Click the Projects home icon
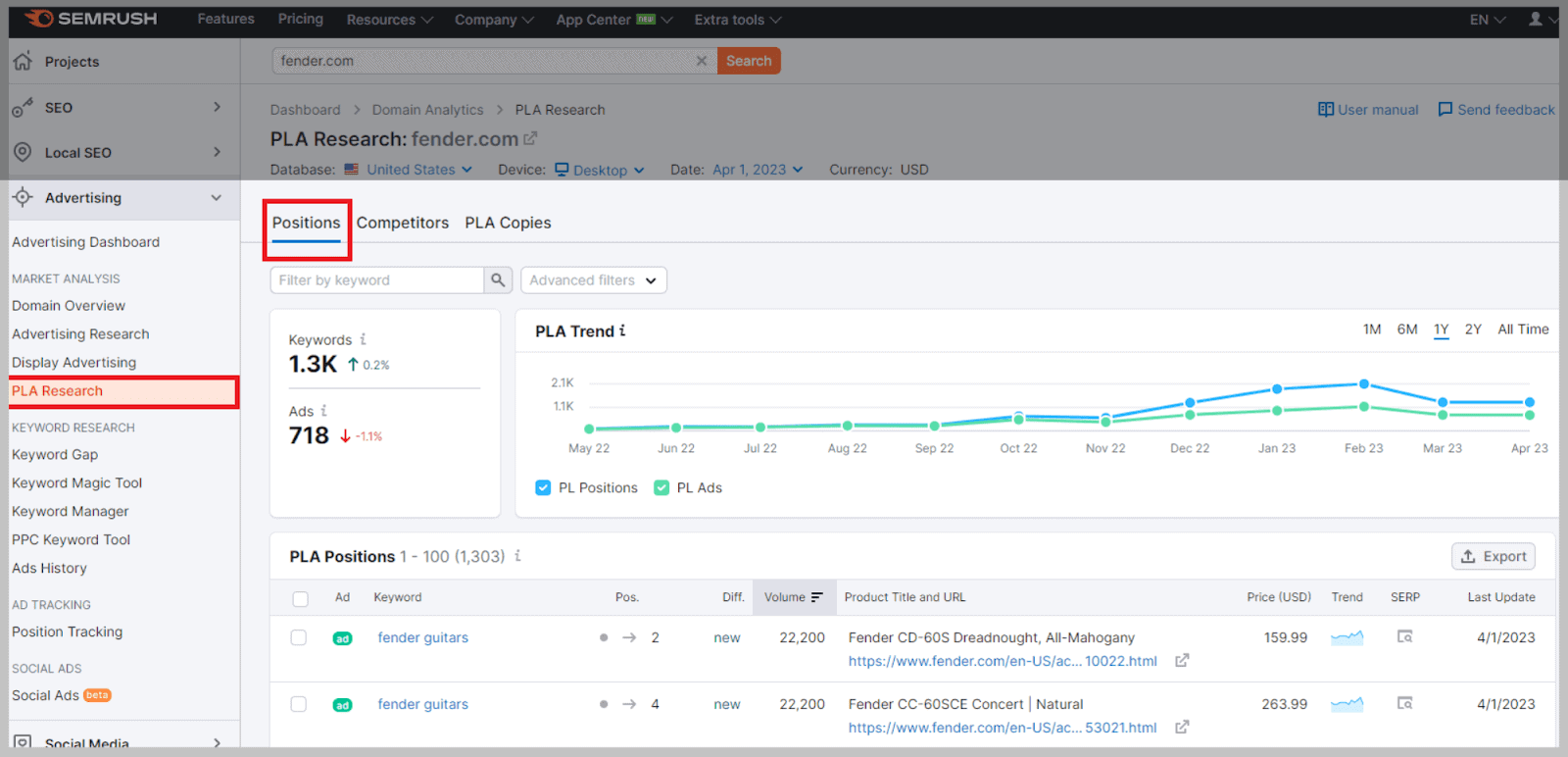This screenshot has width=1568, height=757. (x=24, y=61)
